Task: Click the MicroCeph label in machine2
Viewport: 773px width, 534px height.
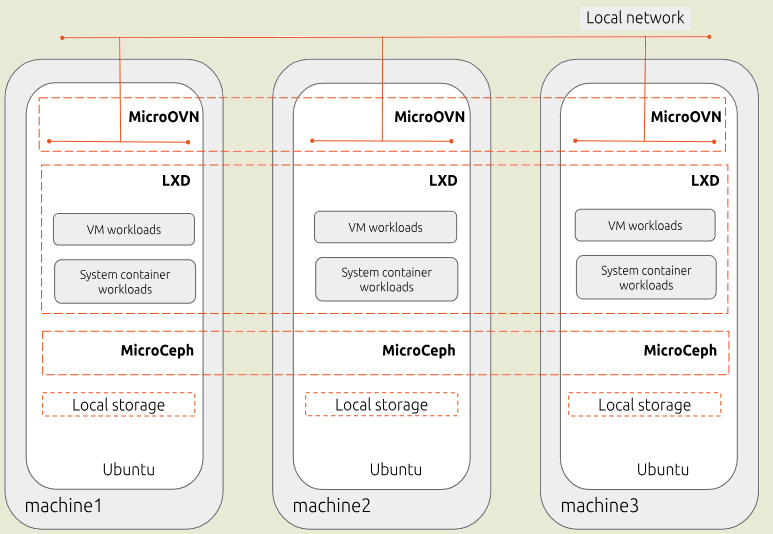Action: pyautogui.click(x=418, y=351)
